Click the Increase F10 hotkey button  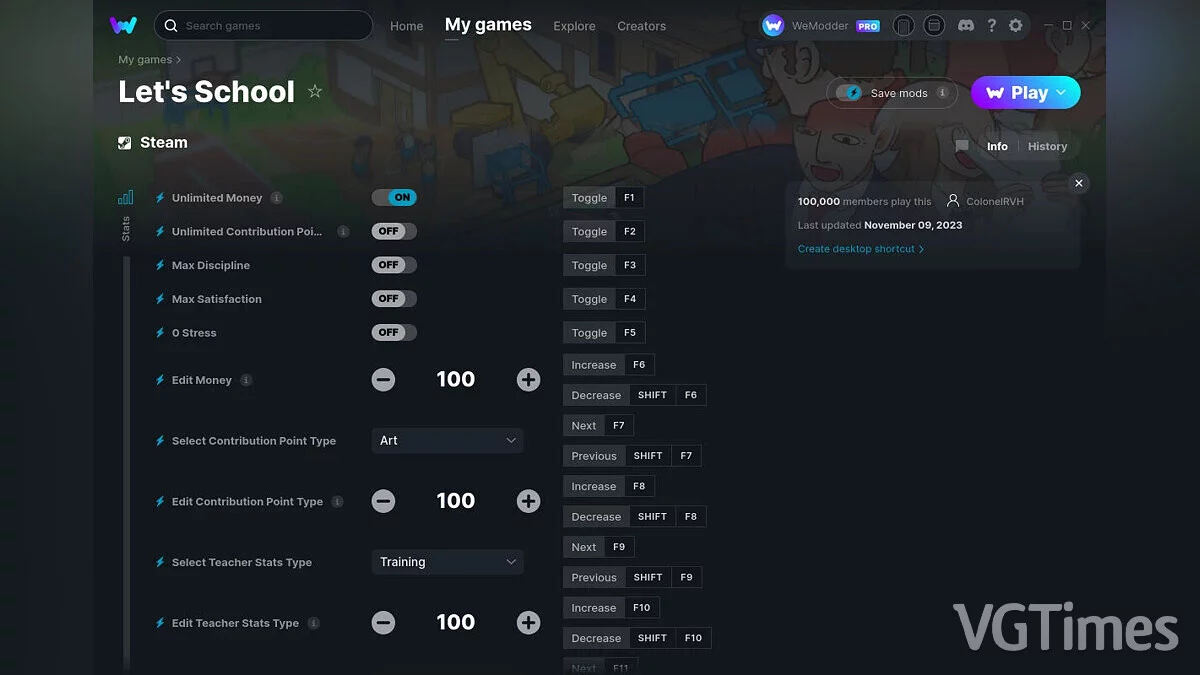(x=611, y=608)
